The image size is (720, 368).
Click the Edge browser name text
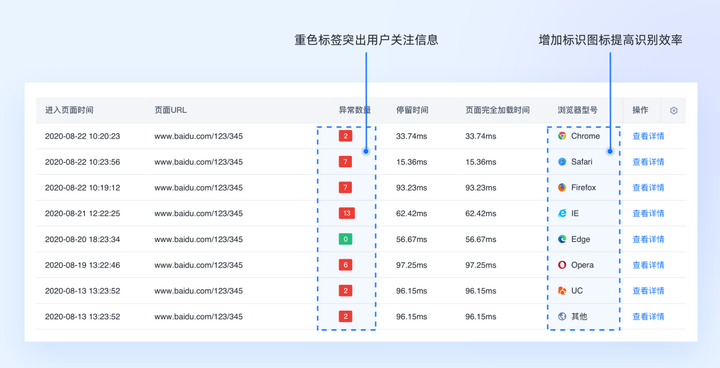point(581,239)
